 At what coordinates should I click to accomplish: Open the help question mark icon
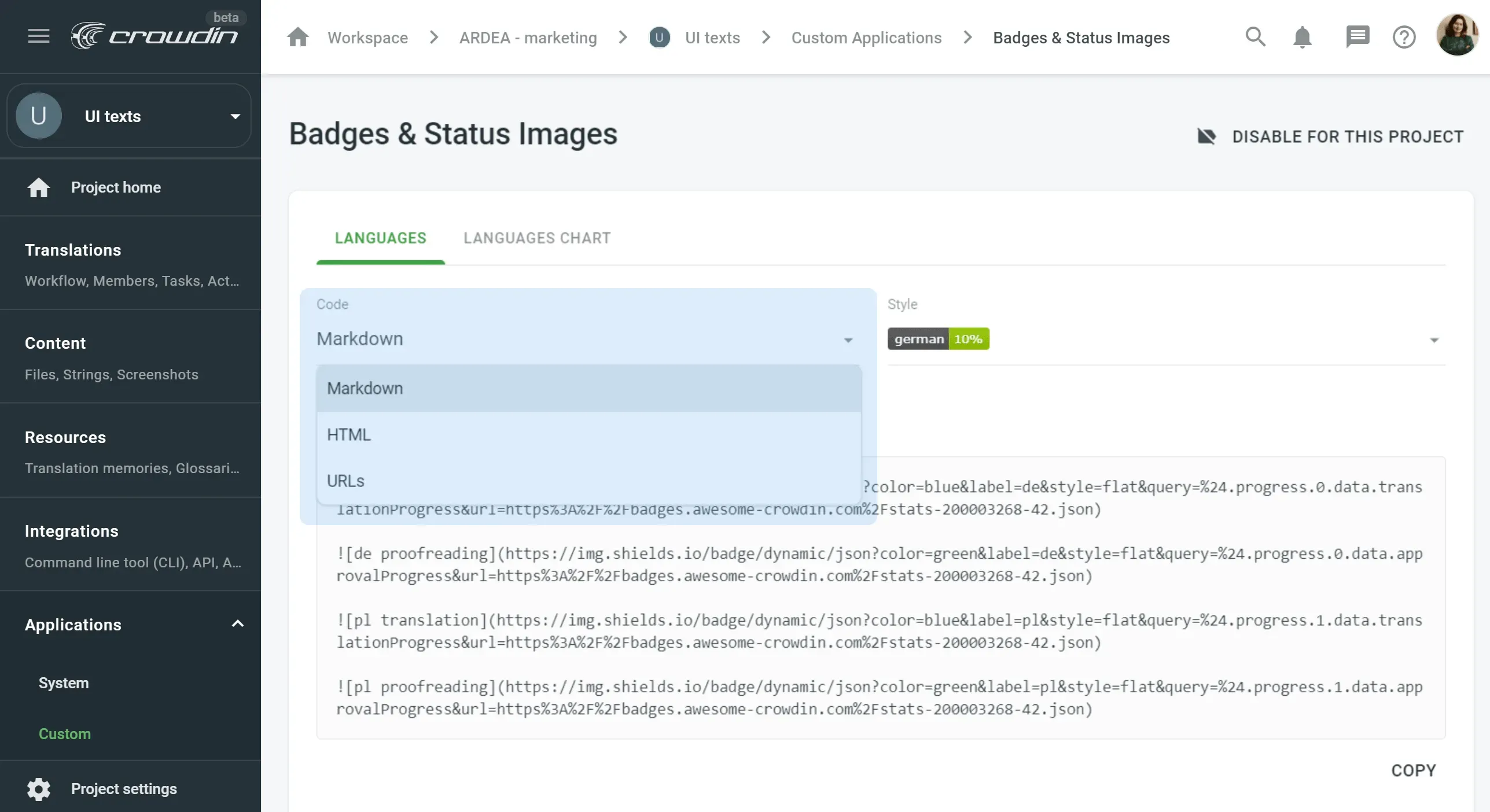click(x=1405, y=37)
